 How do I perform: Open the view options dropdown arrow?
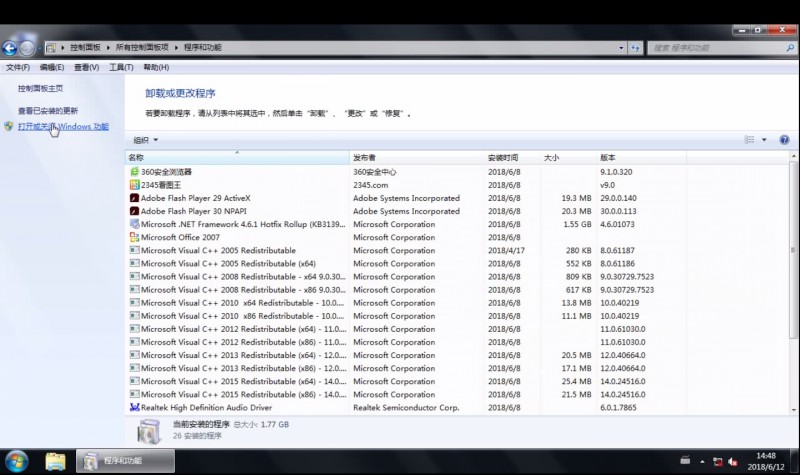click(x=764, y=140)
